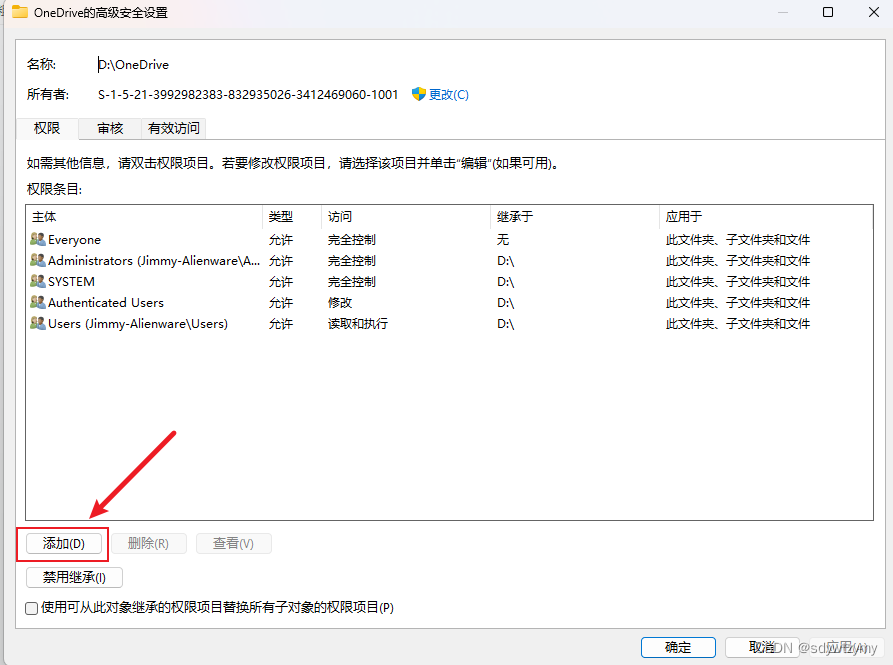This screenshot has width=893, height=665.
Task: Maximize the advanced security window
Action: tap(828, 12)
